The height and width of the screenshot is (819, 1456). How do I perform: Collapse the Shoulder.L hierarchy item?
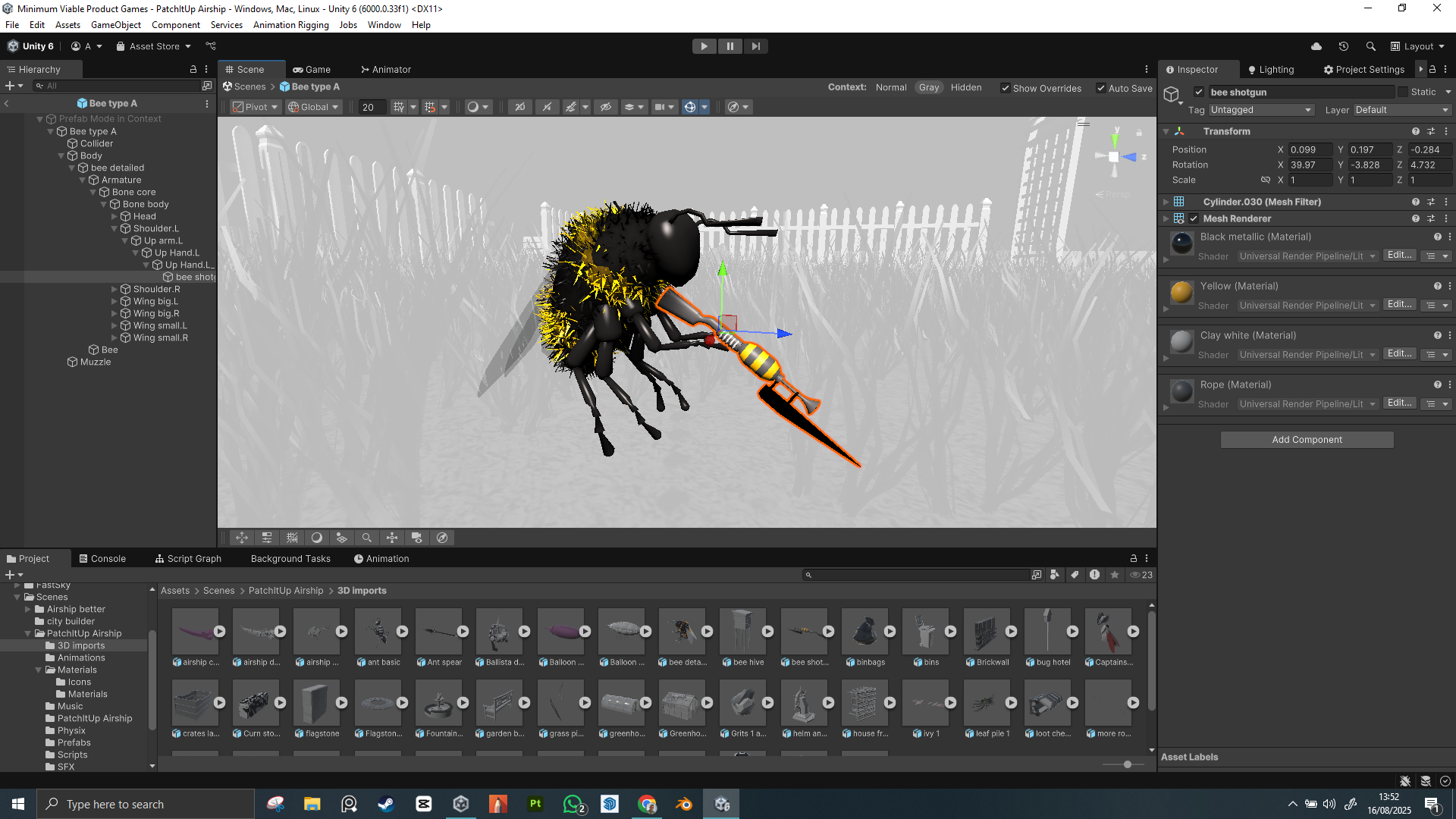(115, 228)
